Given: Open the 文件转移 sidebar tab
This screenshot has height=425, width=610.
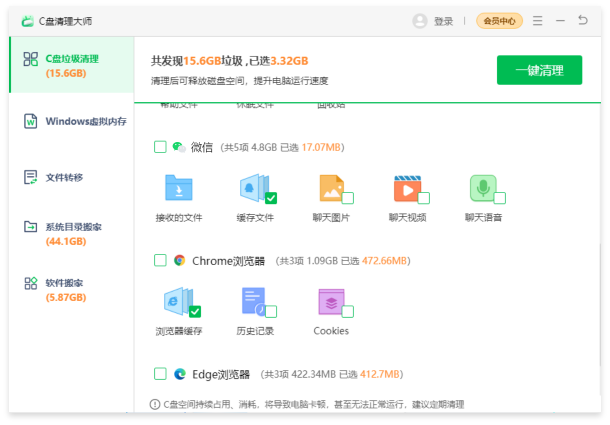Looking at the screenshot, I should click(64, 177).
